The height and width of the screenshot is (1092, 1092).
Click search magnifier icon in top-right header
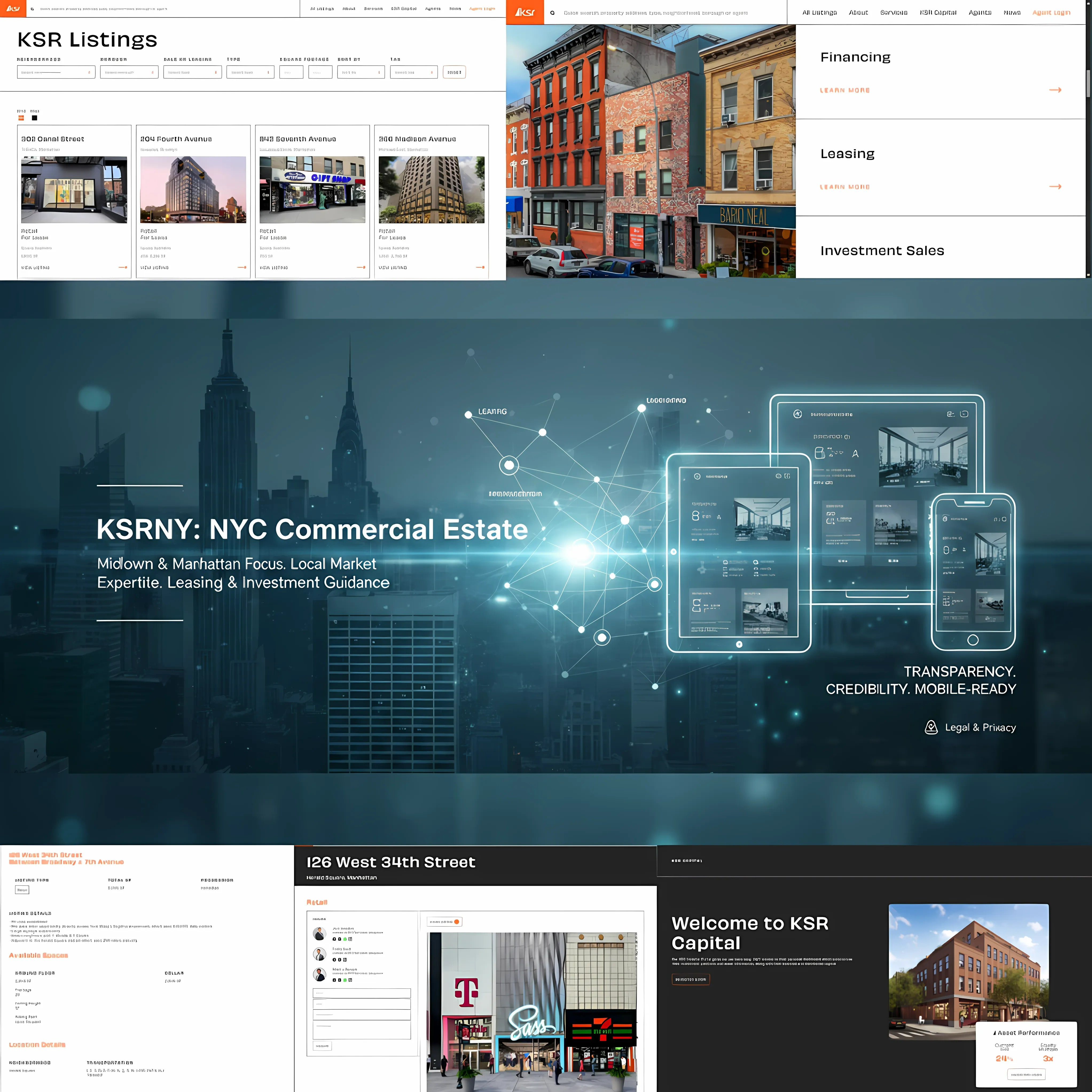click(x=552, y=13)
